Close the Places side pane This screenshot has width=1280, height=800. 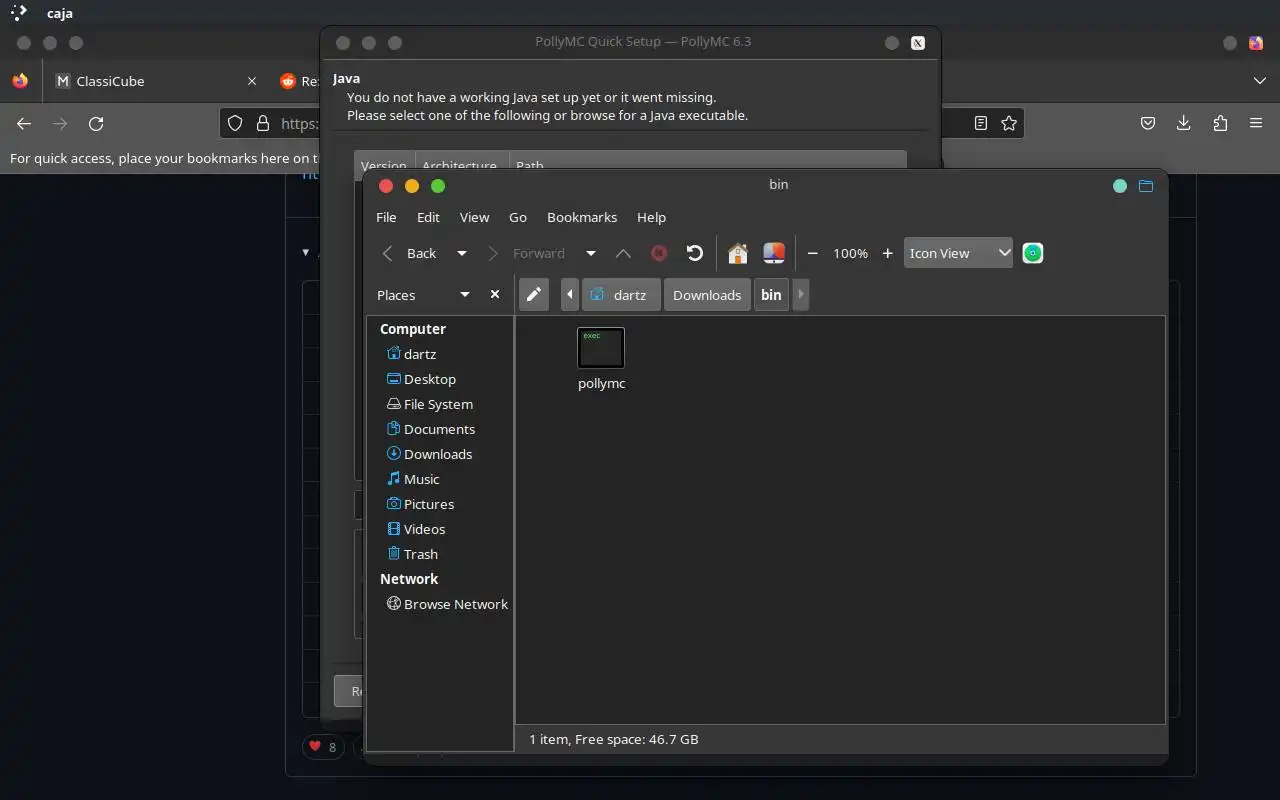[494, 295]
